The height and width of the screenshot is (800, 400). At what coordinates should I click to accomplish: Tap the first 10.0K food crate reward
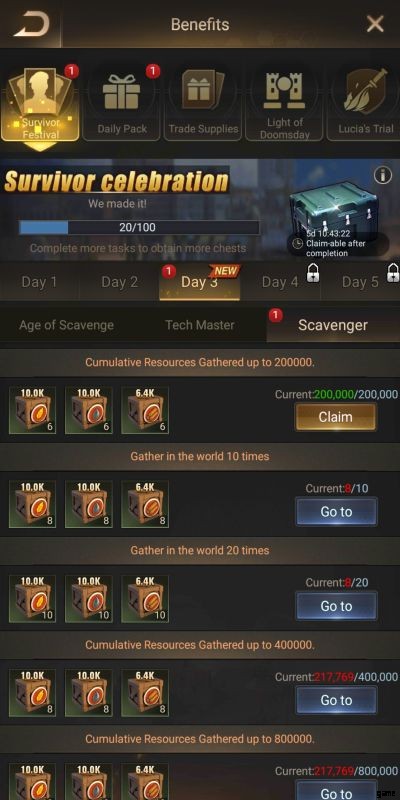[x=32, y=411]
